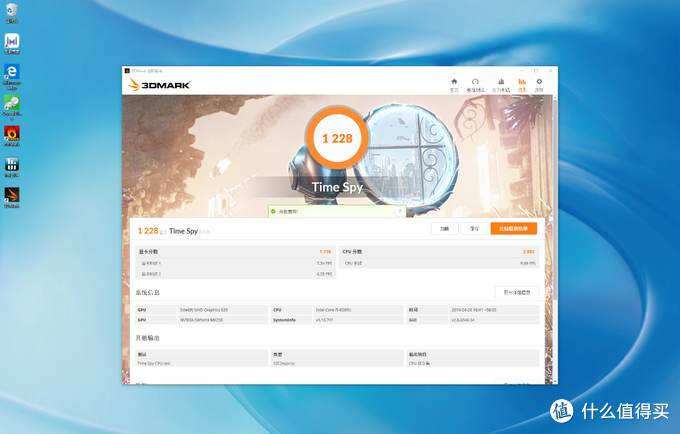680x434 pixels.
Task: Click the 2019-04-26 time value cell
Action: tap(494, 310)
